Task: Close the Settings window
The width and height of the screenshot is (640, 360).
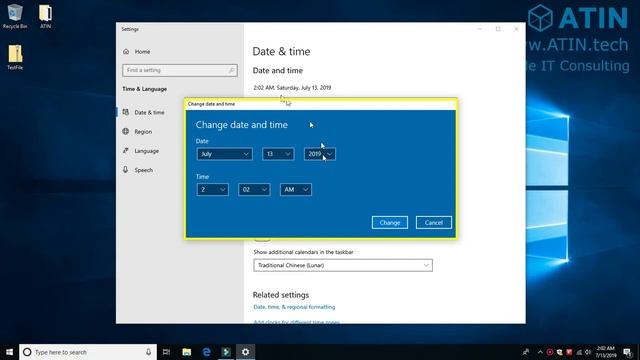Action: click(x=516, y=29)
